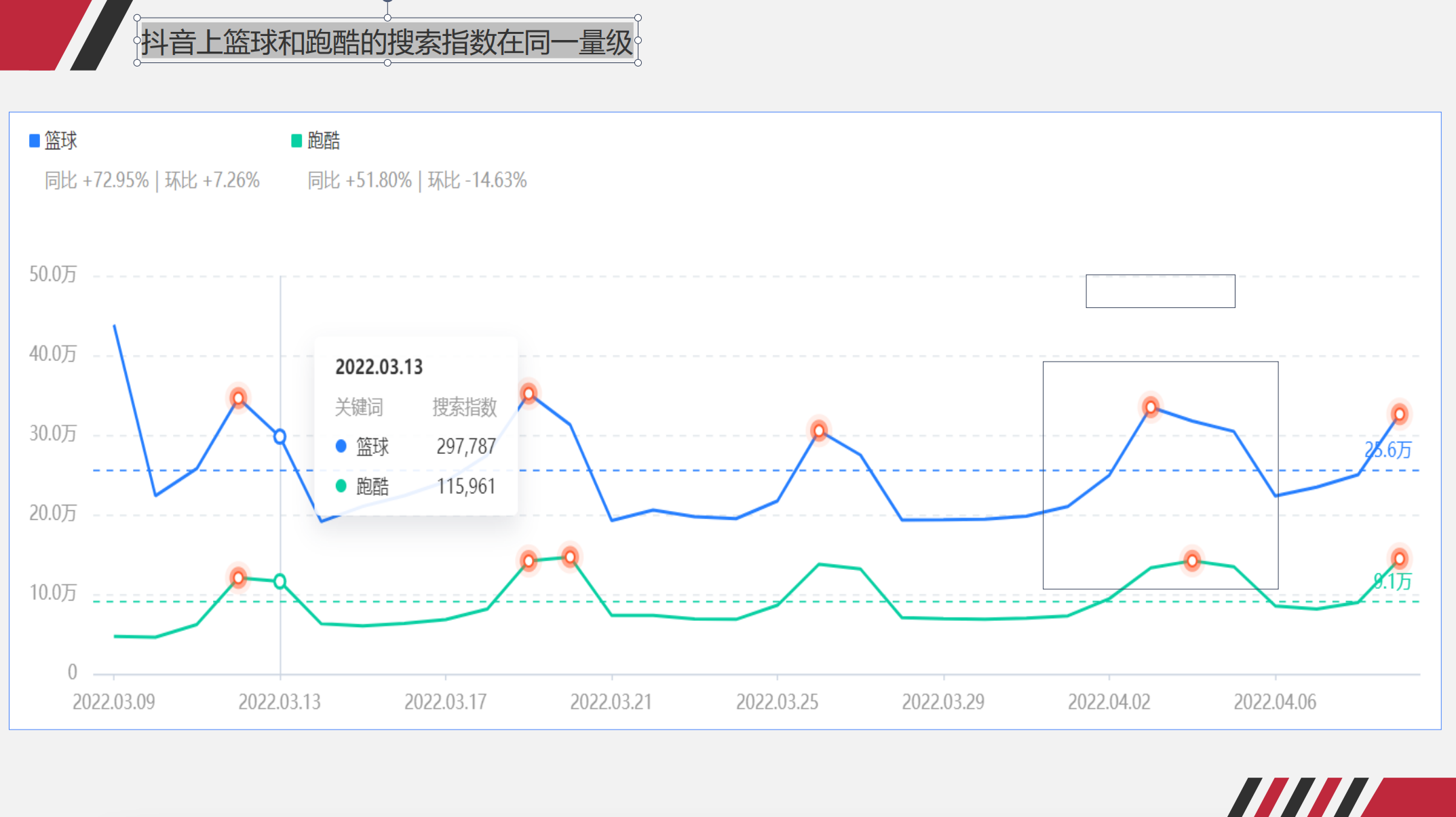Click the hollow green marker on the 2022.03.13 line
The width and height of the screenshot is (1456, 817).
coord(280,582)
